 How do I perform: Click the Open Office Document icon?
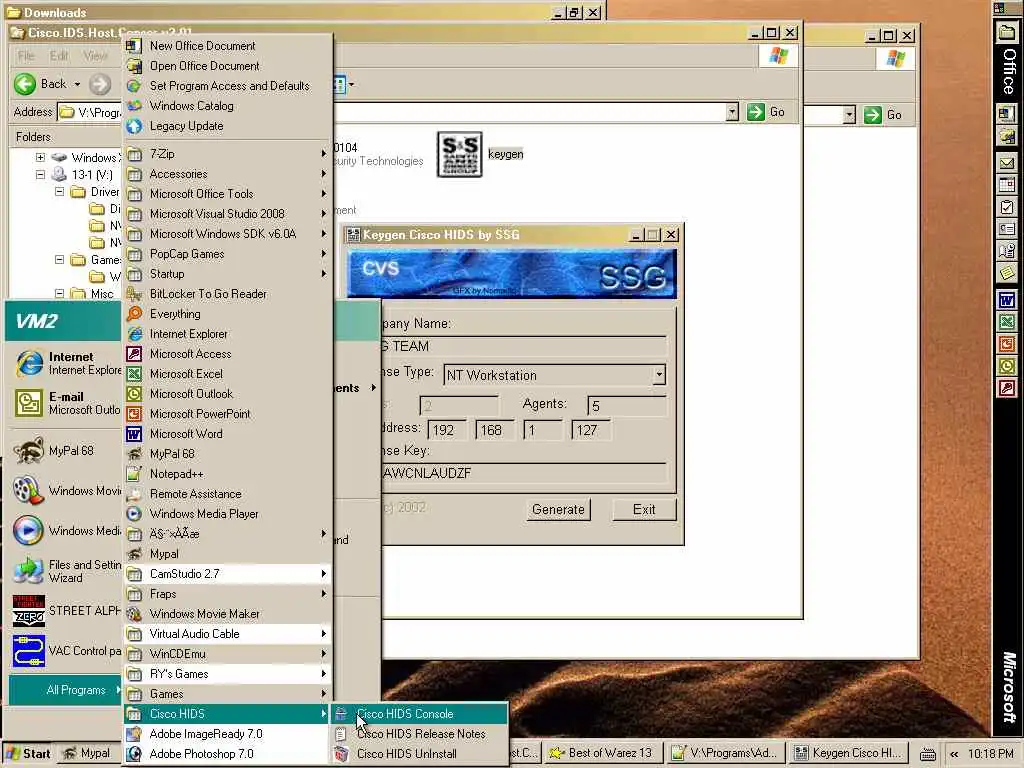134,66
